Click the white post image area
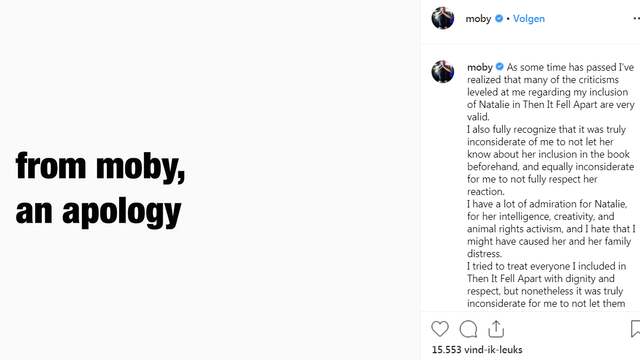Screen dimensions: 640x360 (x=209, y=180)
